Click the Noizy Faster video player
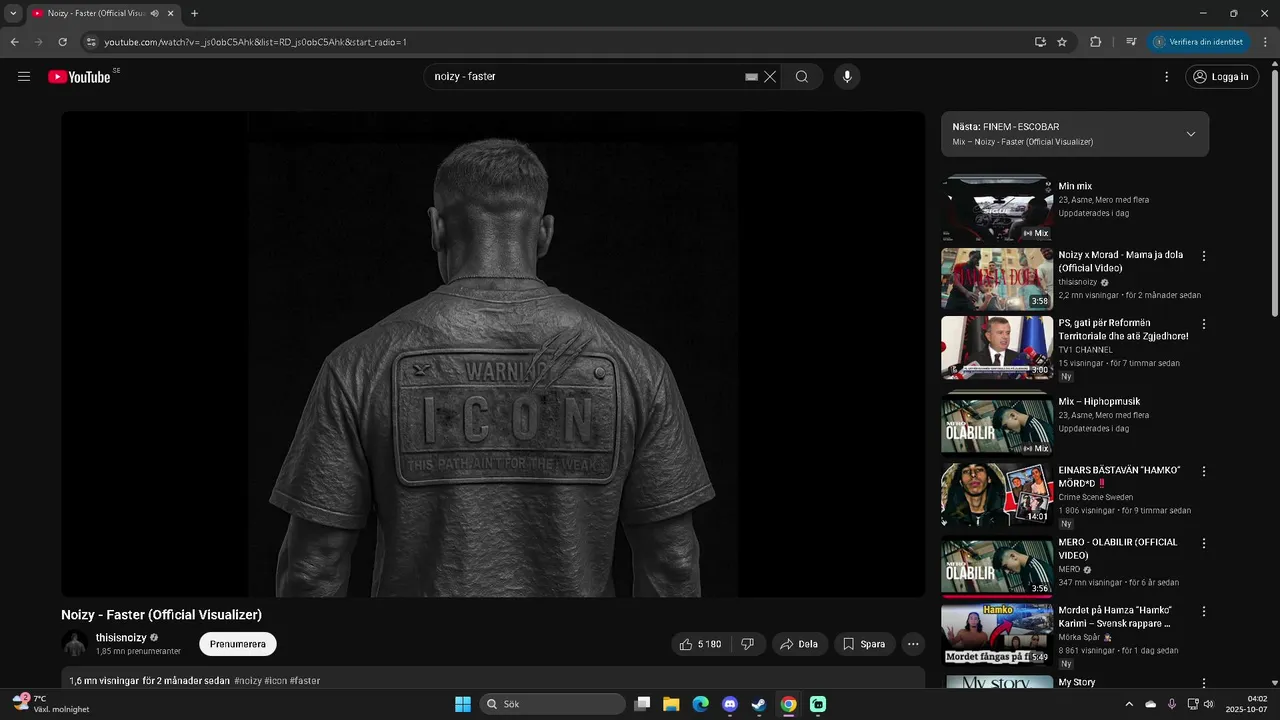The height and width of the screenshot is (720, 1280). click(493, 354)
